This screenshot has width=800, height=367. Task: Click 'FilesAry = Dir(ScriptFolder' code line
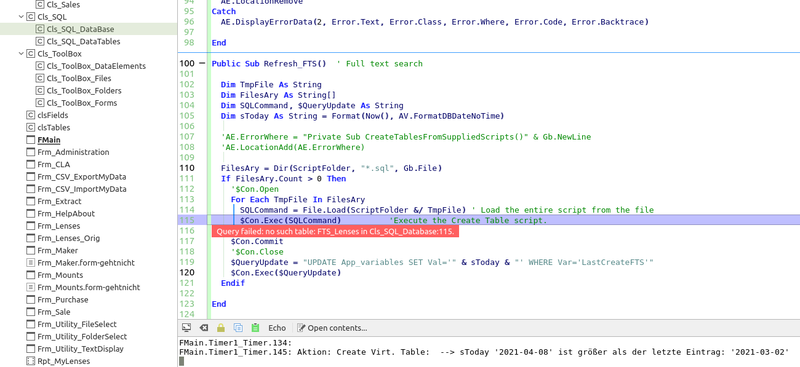pyautogui.click(x=331, y=168)
